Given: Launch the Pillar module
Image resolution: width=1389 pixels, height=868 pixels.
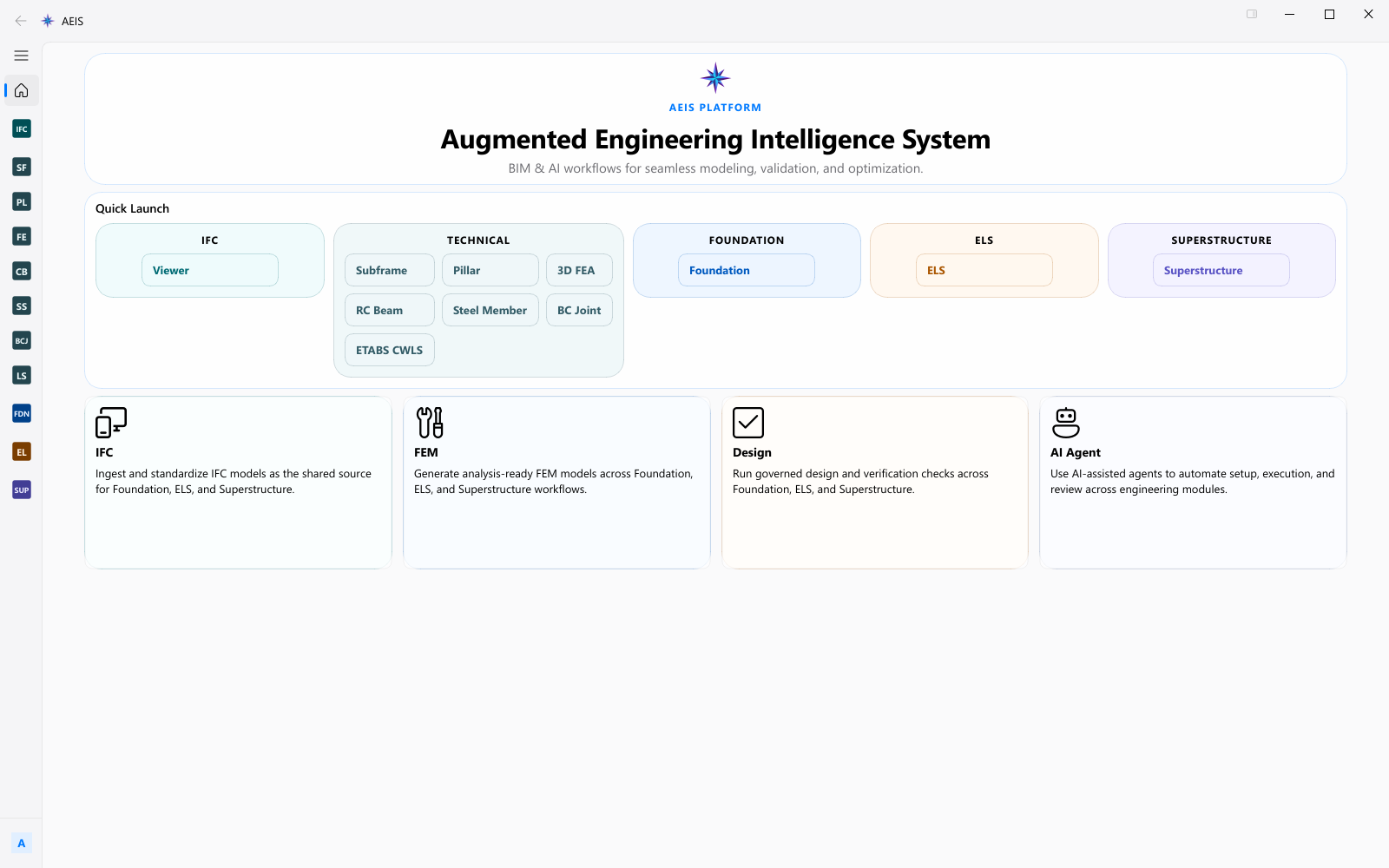Looking at the screenshot, I should point(490,270).
